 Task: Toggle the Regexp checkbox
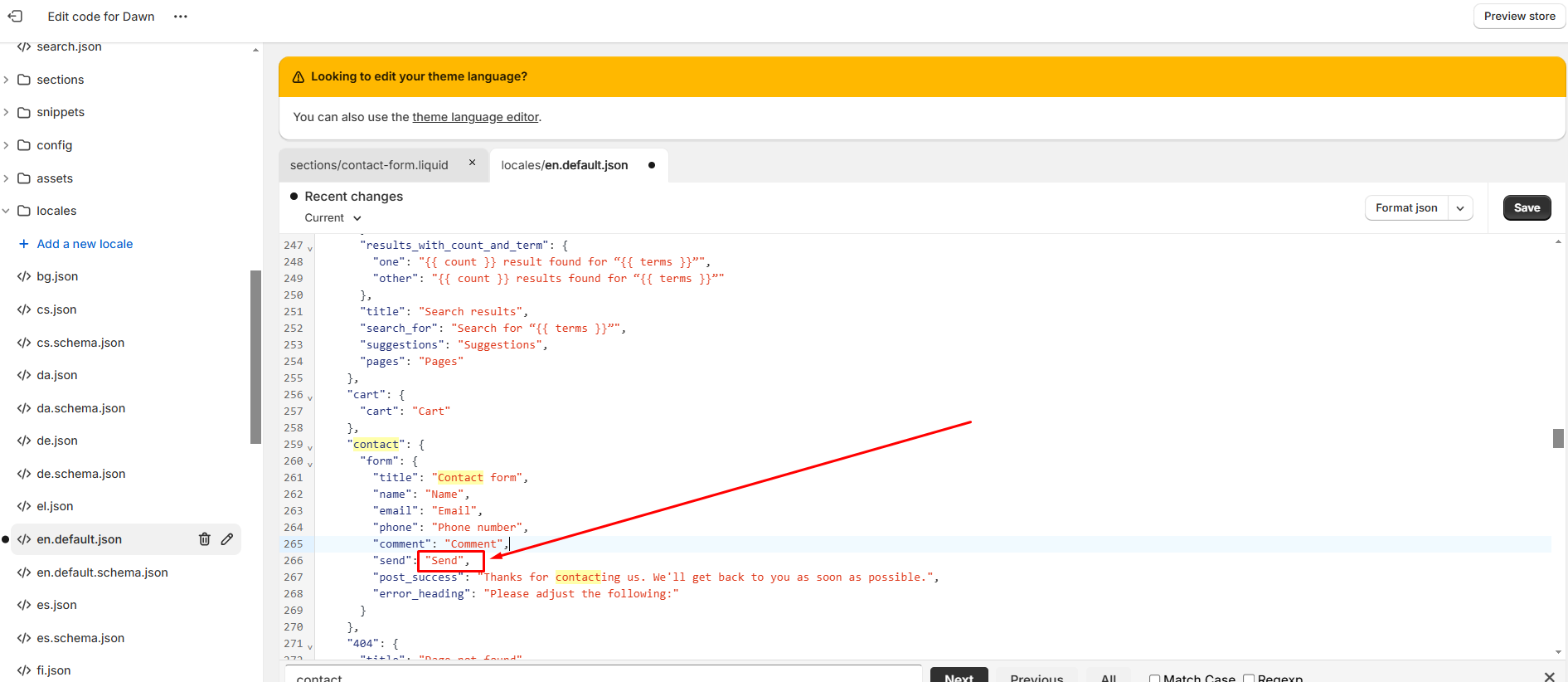coord(1249,679)
